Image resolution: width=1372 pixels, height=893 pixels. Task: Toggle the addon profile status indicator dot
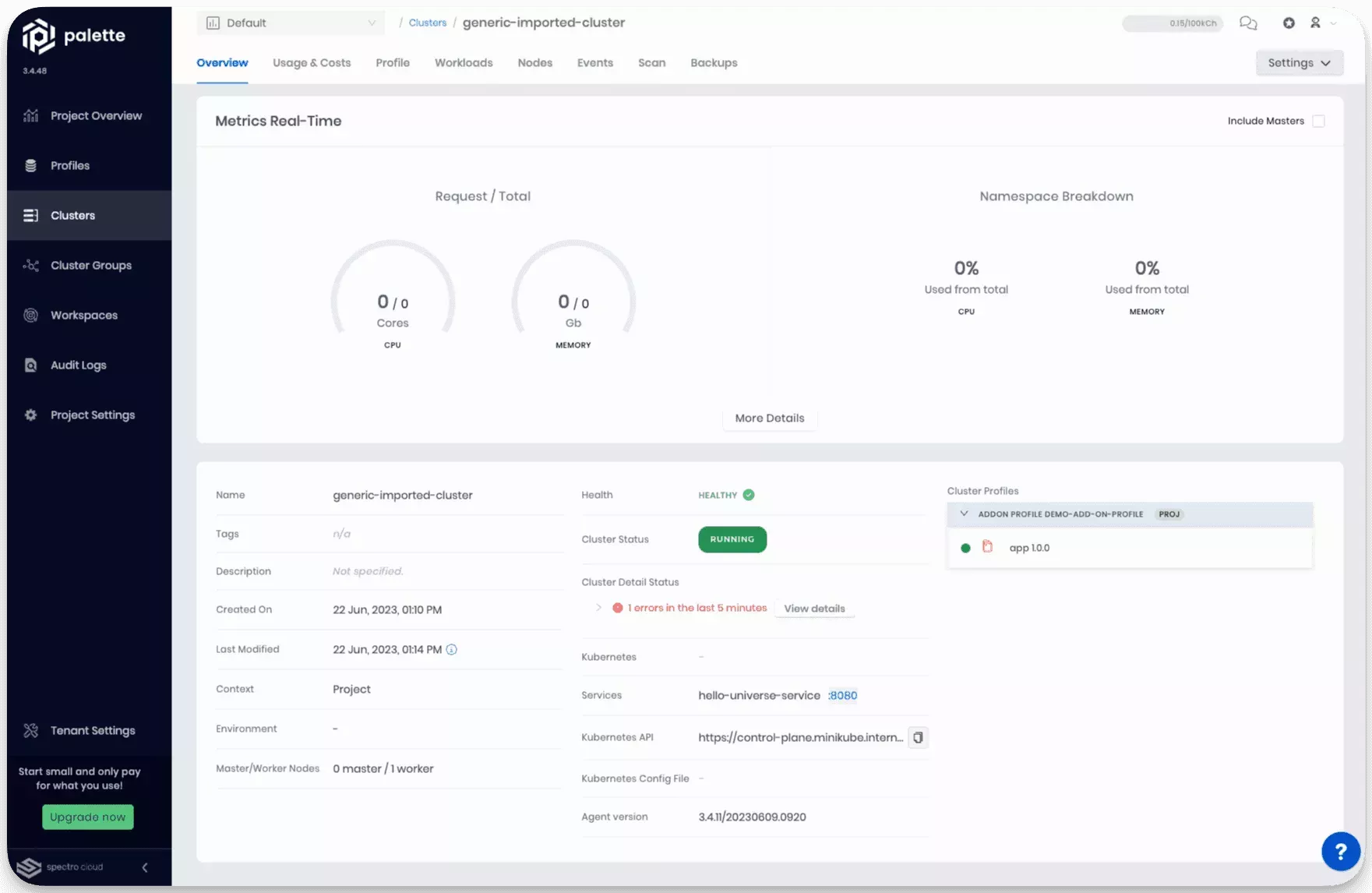click(965, 548)
